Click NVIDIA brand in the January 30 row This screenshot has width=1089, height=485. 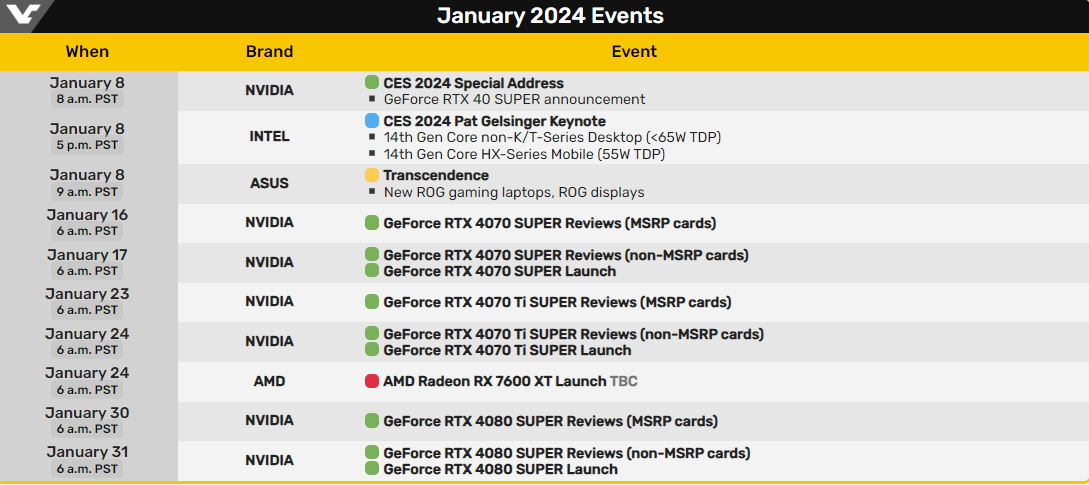coord(269,420)
